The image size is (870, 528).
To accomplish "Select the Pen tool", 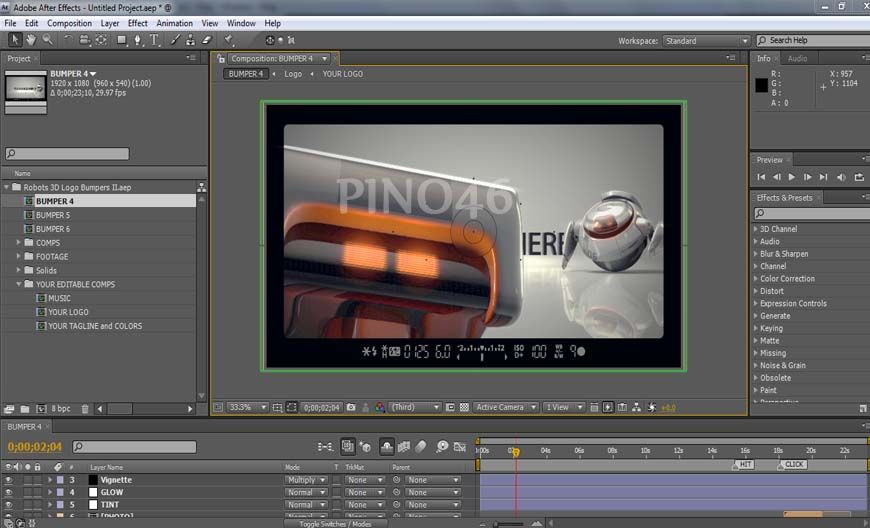I will (x=138, y=40).
